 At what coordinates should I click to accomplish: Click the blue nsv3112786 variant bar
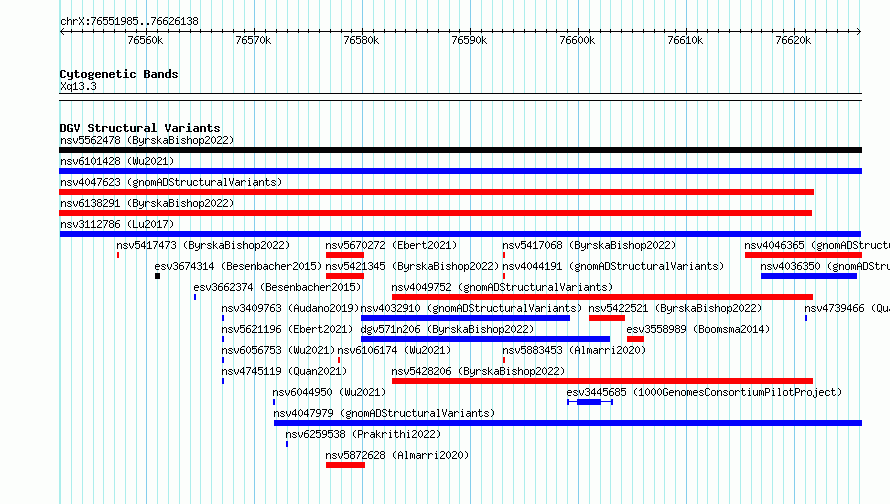[460, 234]
